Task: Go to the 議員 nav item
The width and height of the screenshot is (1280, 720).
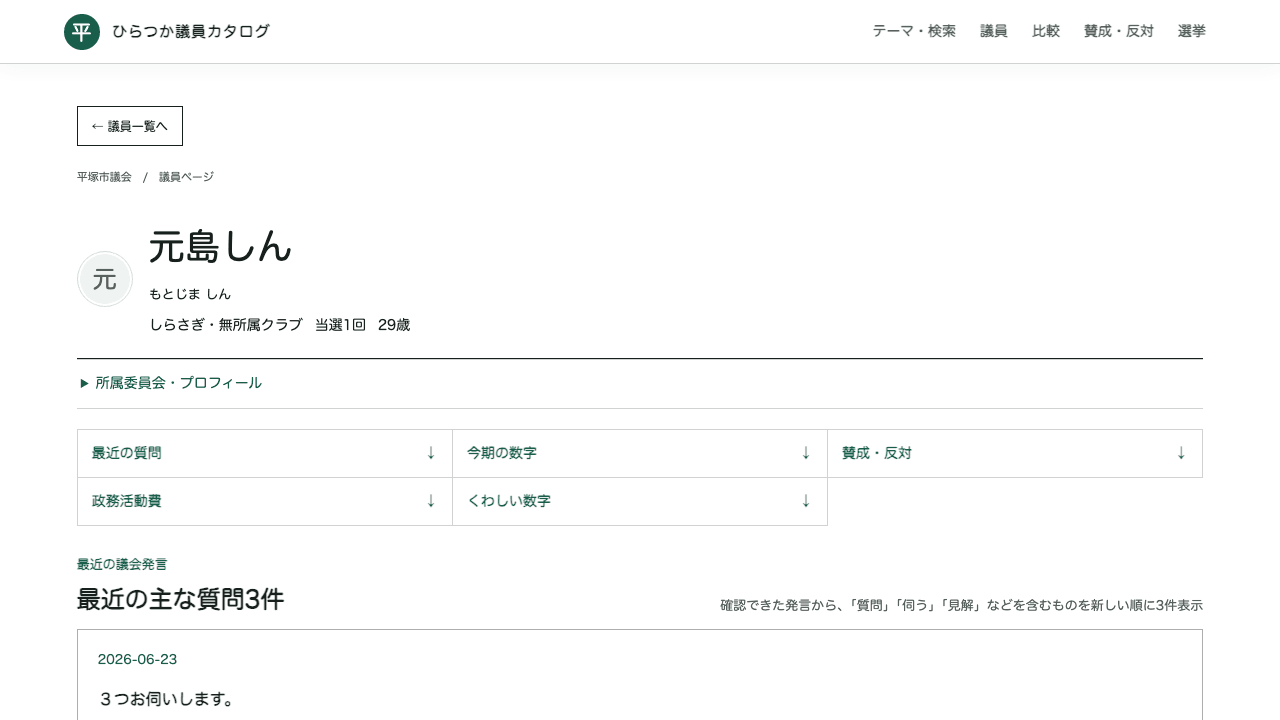Action: [994, 31]
